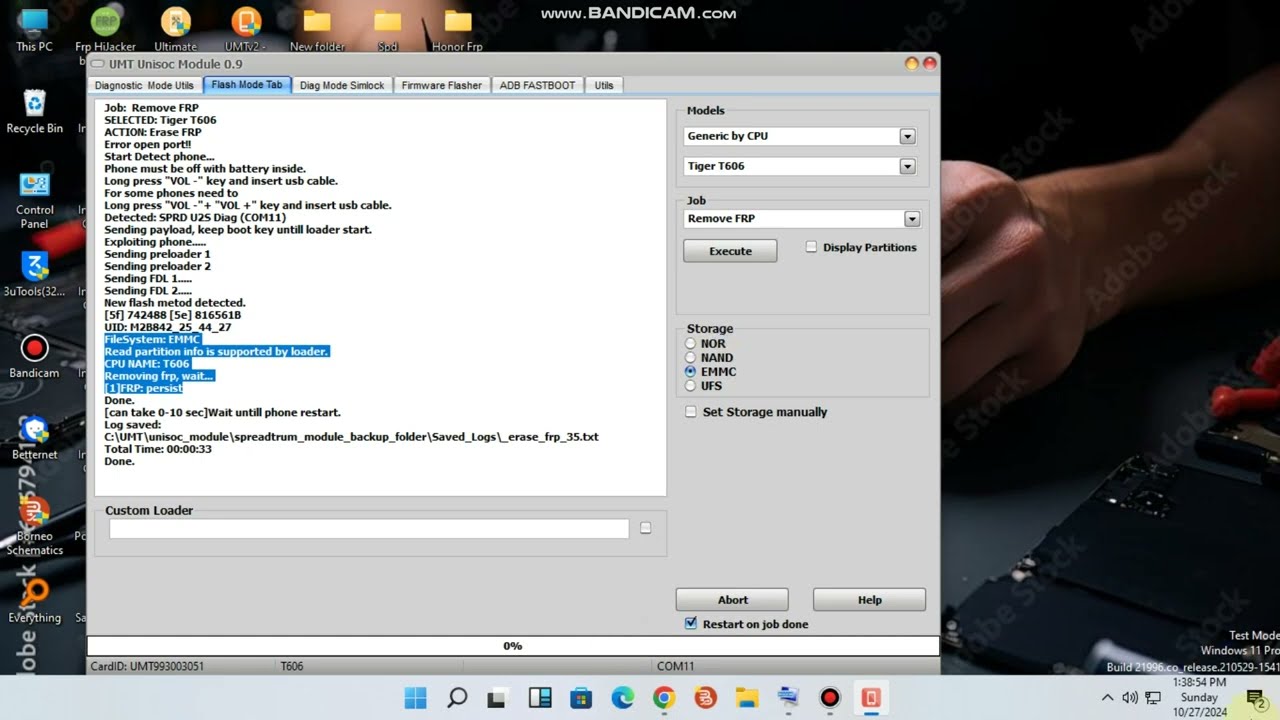This screenshot has width=1280, height=720.
Task: Toggle Display Partitions checkbox
Action: 811,247
